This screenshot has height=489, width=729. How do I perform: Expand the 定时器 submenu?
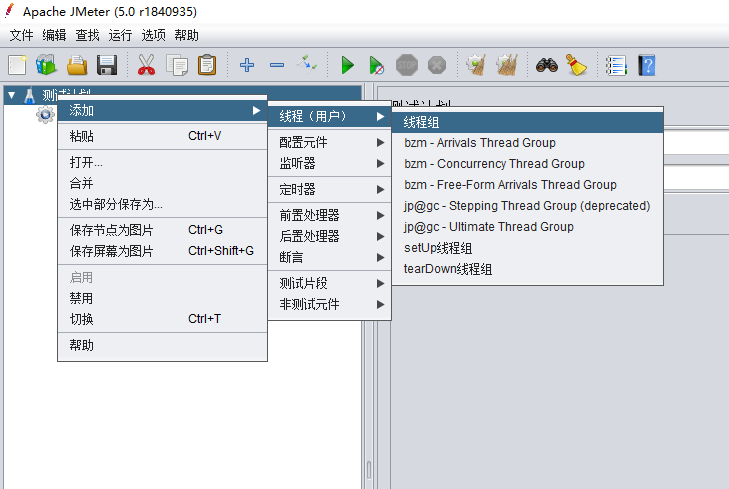coord(330,189)
